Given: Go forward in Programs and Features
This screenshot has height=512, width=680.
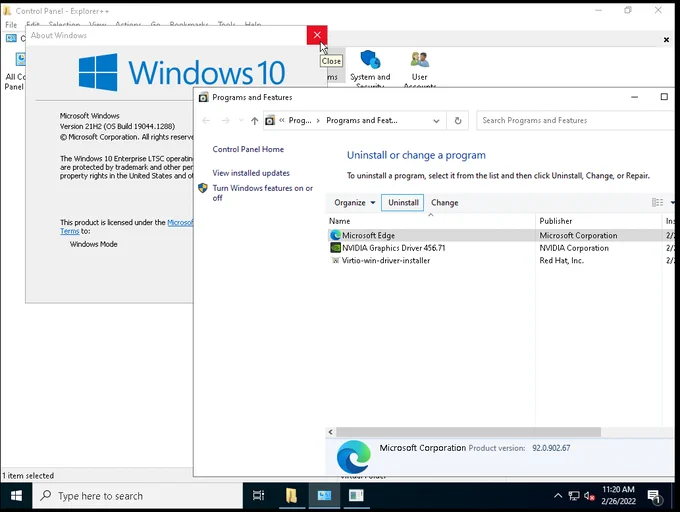Looking at the screenshot, I should [x=226, y=121].
